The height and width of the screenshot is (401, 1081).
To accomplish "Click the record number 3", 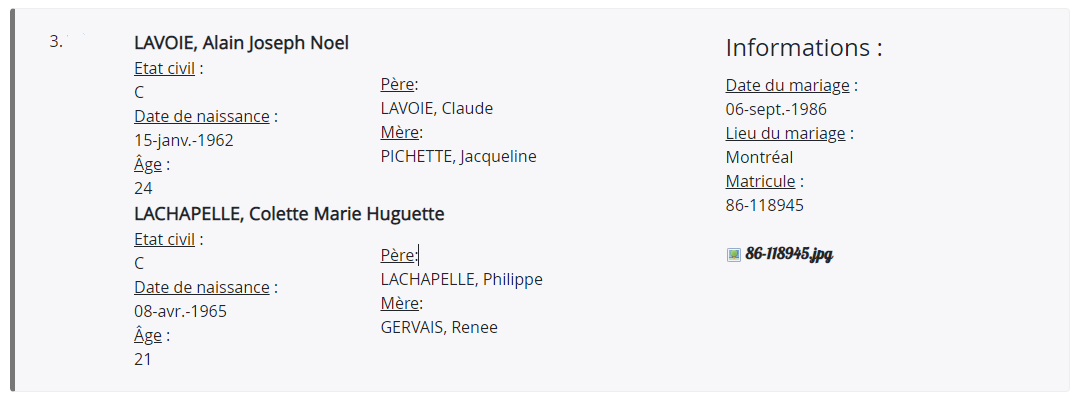I will [55, 41].
